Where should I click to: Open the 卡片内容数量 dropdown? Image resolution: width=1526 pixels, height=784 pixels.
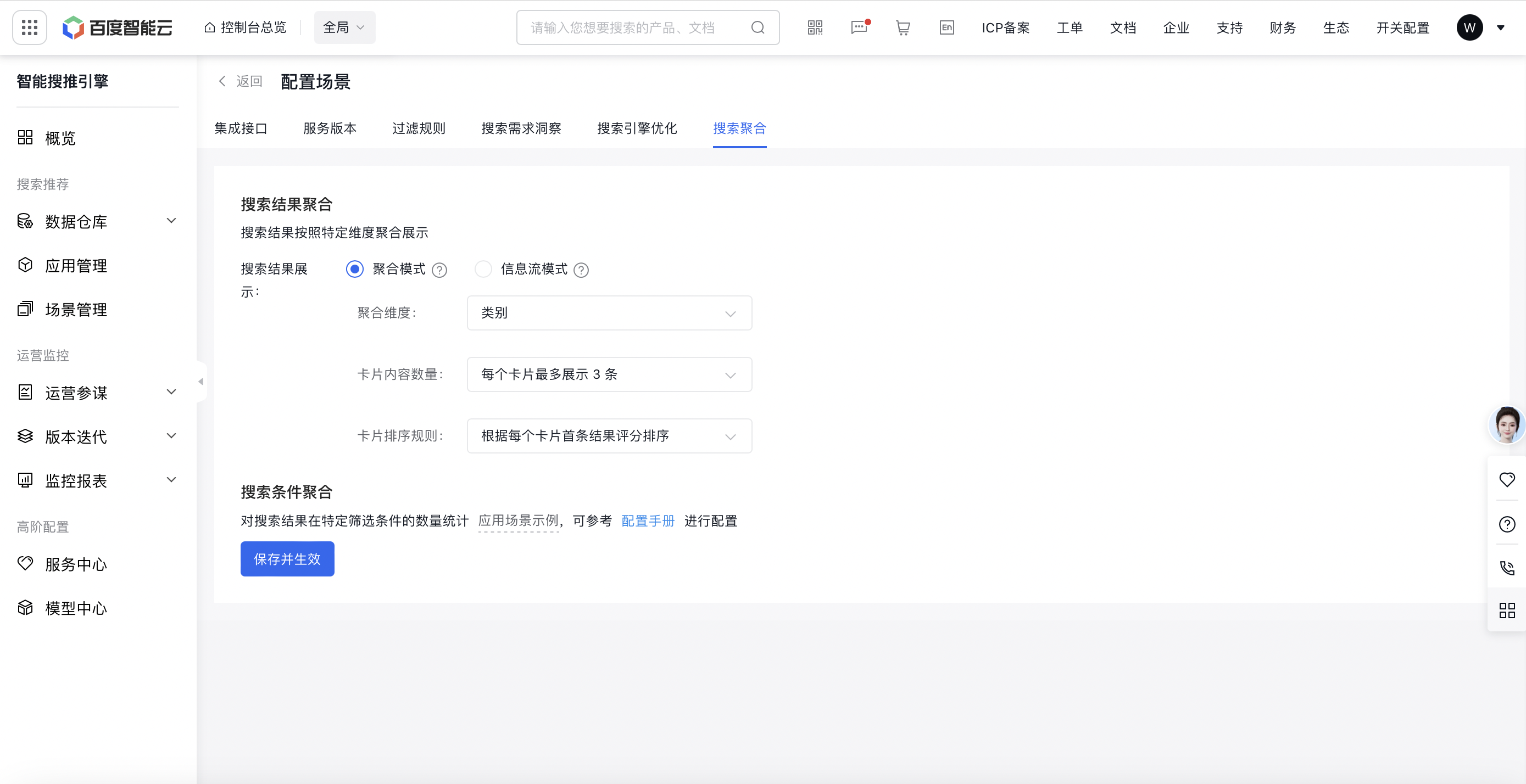[x=609, y=374]
